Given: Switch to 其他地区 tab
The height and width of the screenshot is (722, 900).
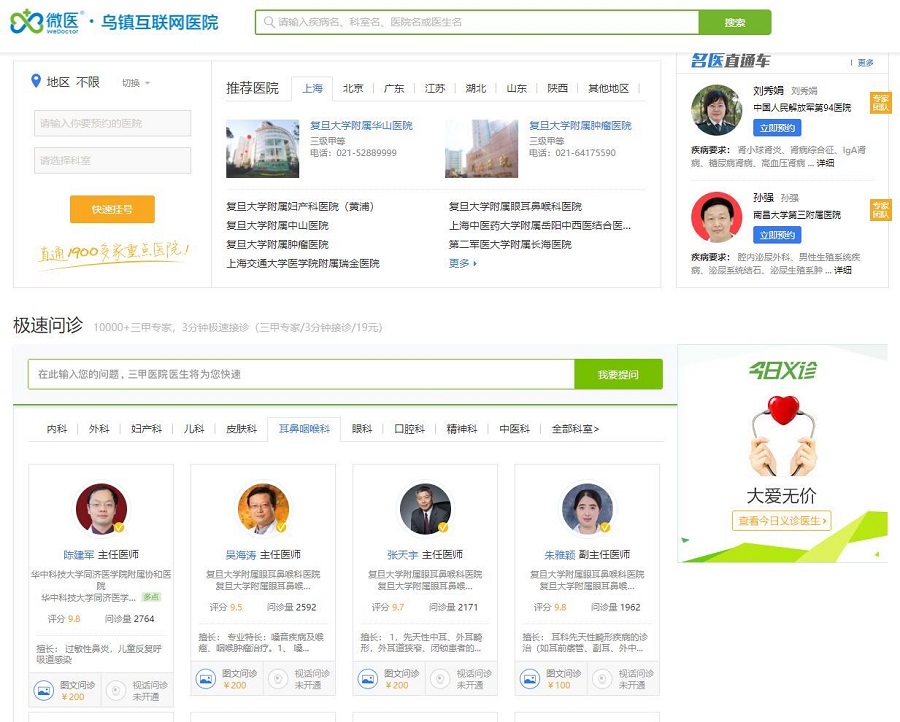Looking at the screenshot, I should (608, 88).
